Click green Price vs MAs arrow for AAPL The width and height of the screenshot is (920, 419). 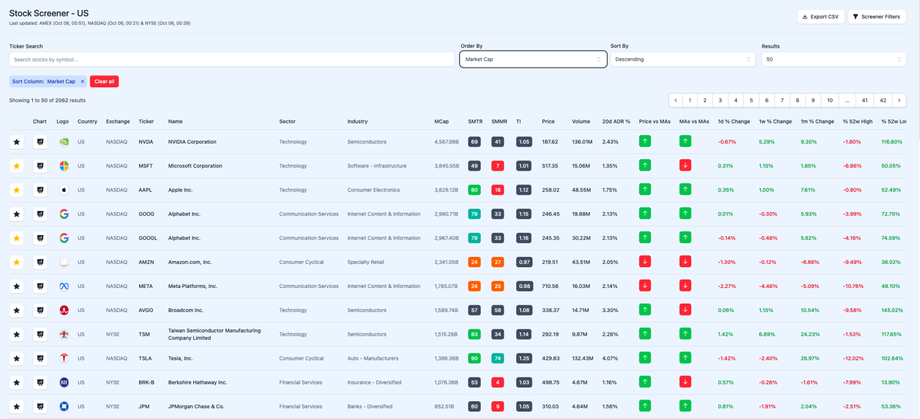645,190
